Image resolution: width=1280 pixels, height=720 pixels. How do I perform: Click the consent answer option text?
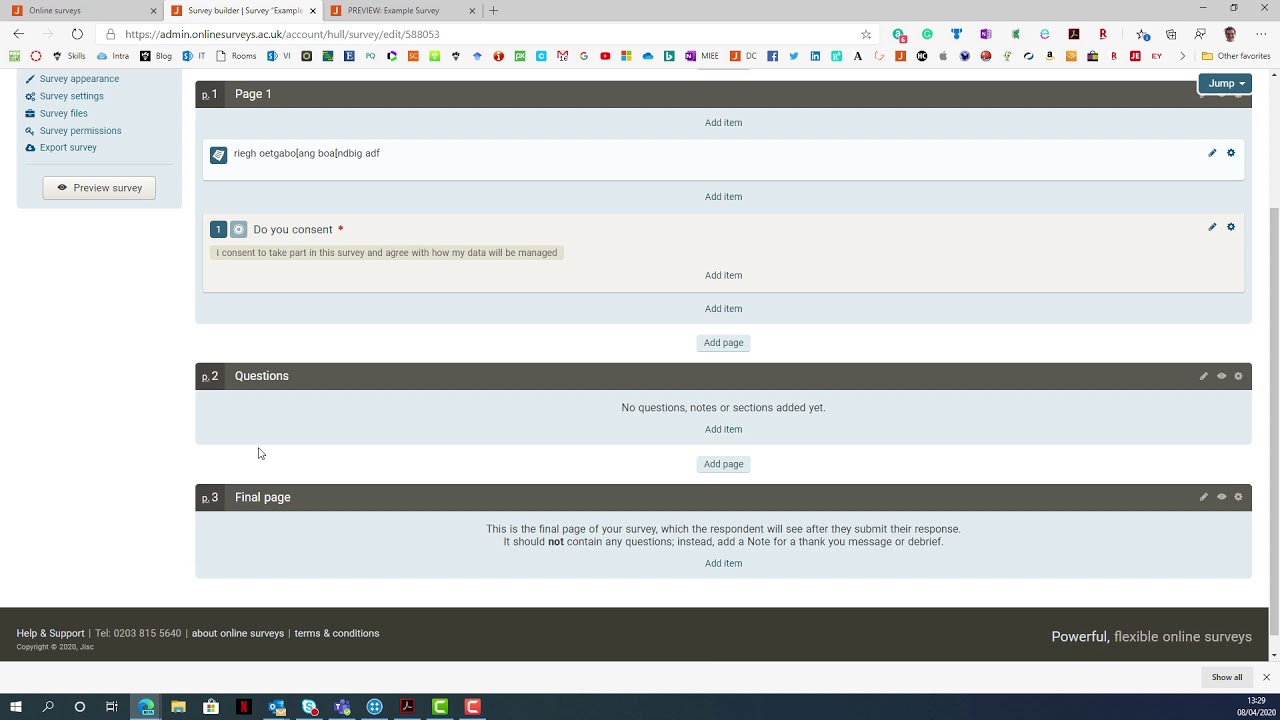tap(386, 253)
